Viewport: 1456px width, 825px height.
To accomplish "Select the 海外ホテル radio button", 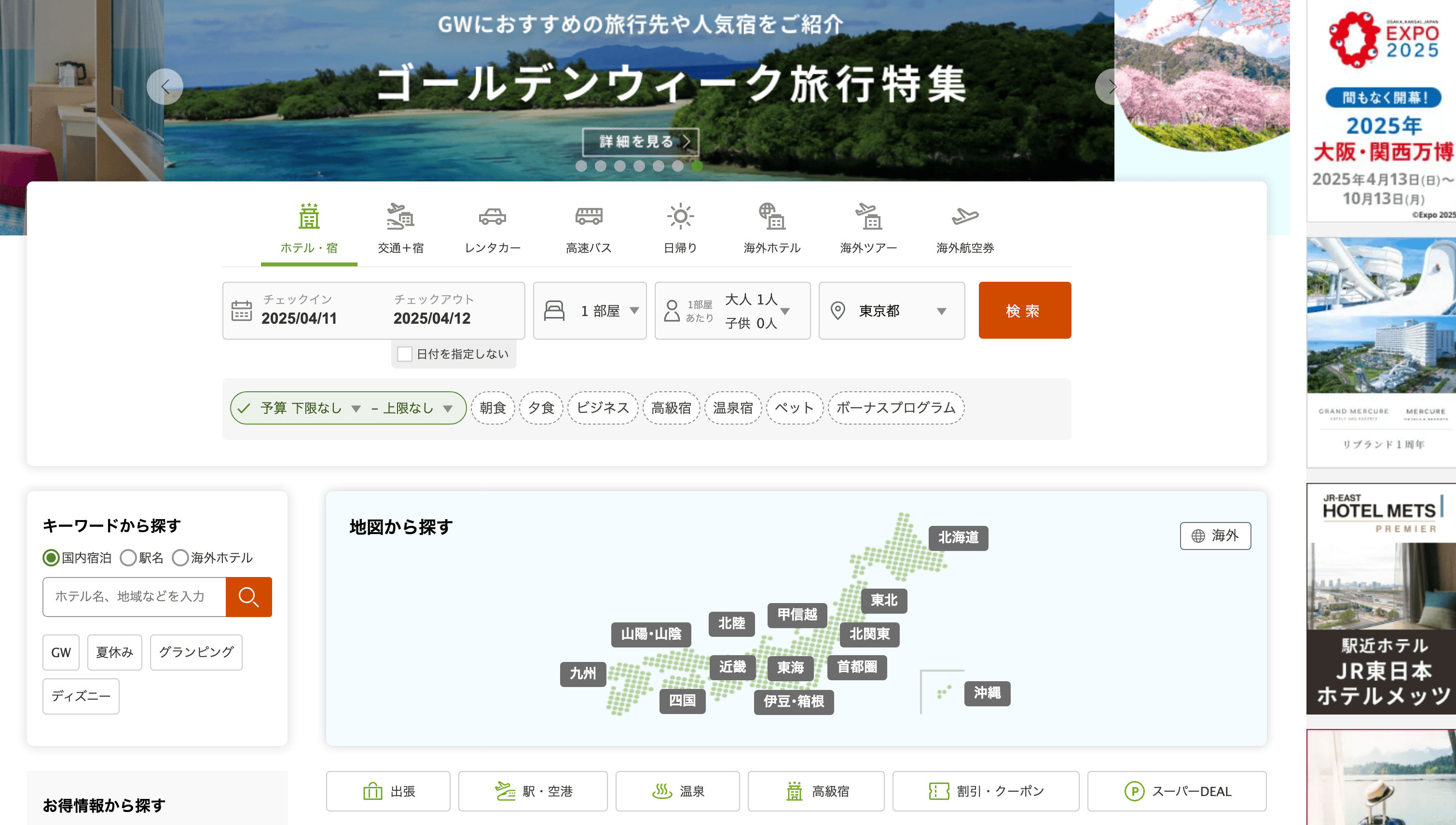I will point(180,558).
